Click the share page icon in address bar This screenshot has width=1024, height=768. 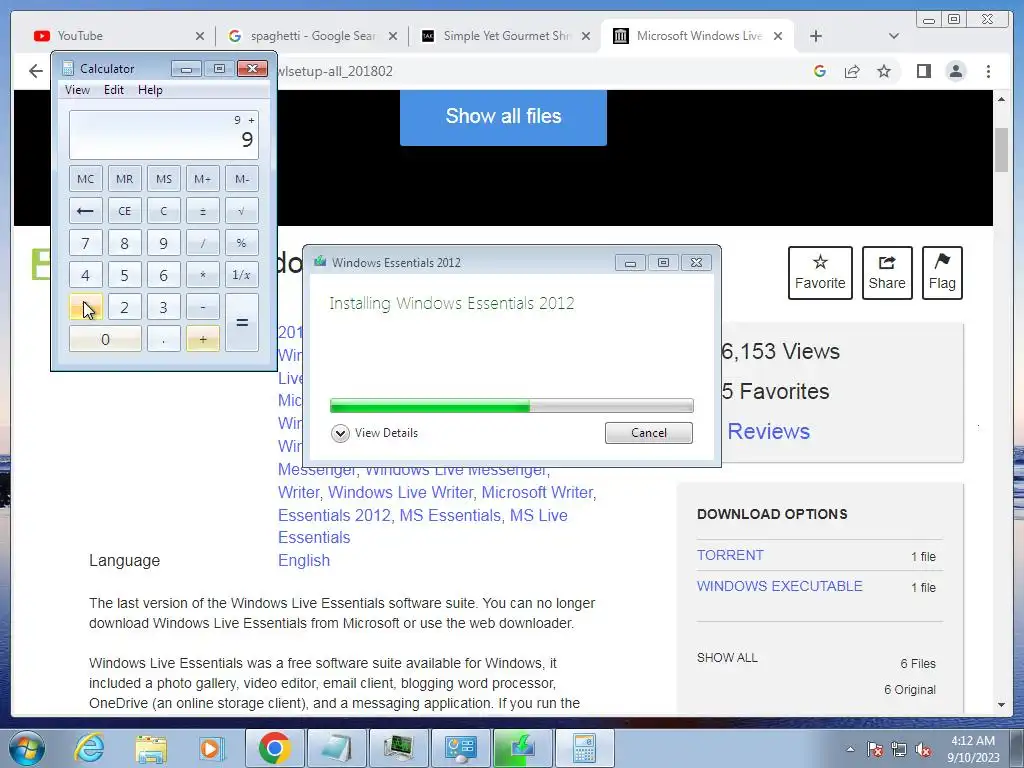852,71
